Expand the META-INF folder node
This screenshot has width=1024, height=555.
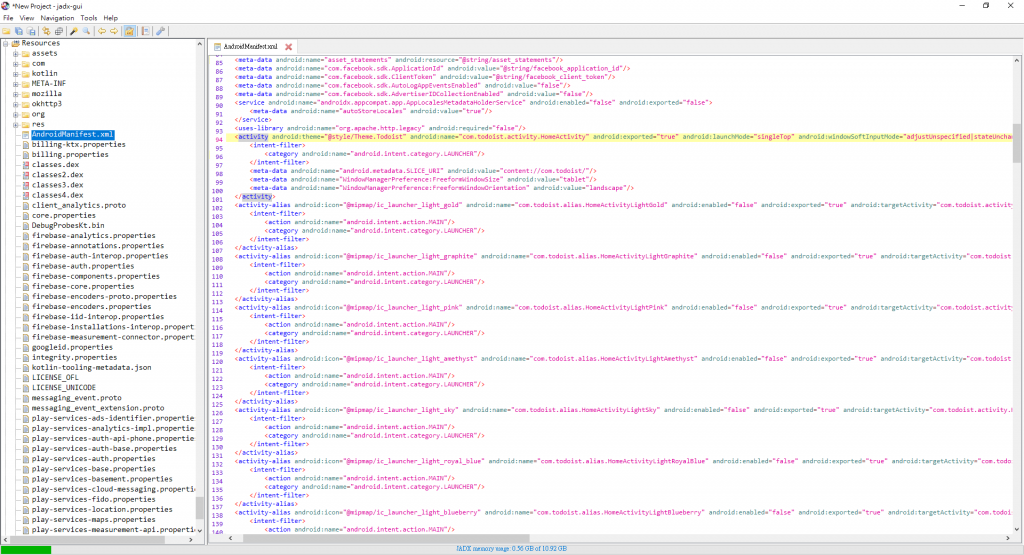tap(16, 84)
